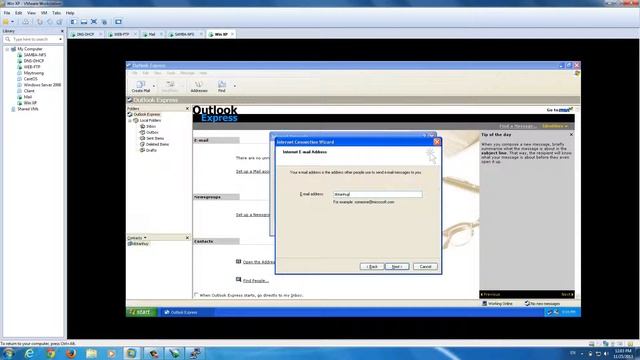Click Find a Message link
This screenshot has height=360, width=640.
(517, 126)
